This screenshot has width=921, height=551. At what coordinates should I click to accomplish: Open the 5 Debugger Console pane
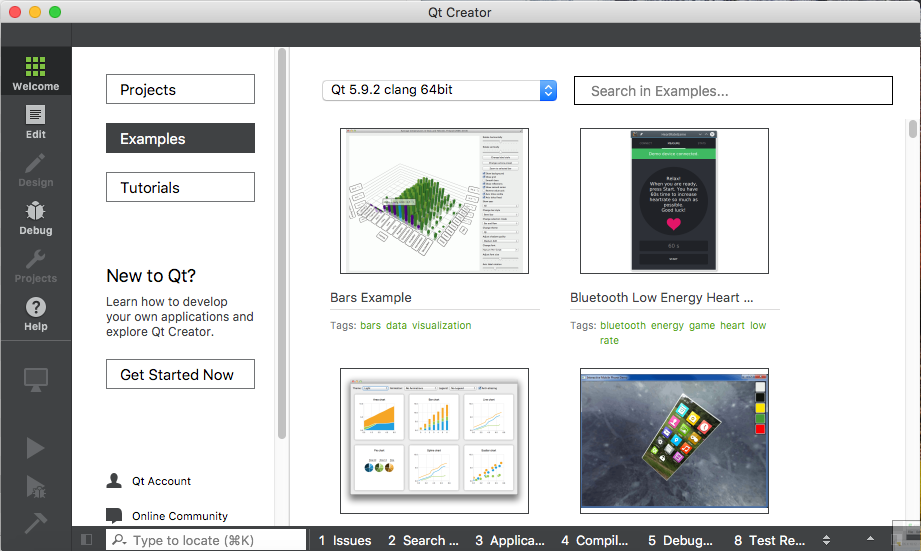[680, 540]
